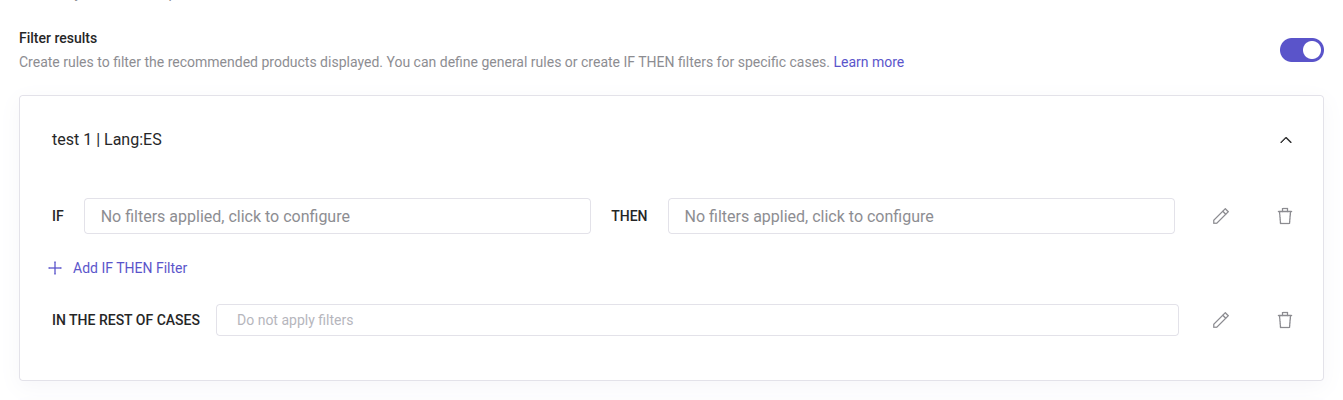Open the Learn more link
The width and height of the screenshot is (1343, 400).
[868, 62]
